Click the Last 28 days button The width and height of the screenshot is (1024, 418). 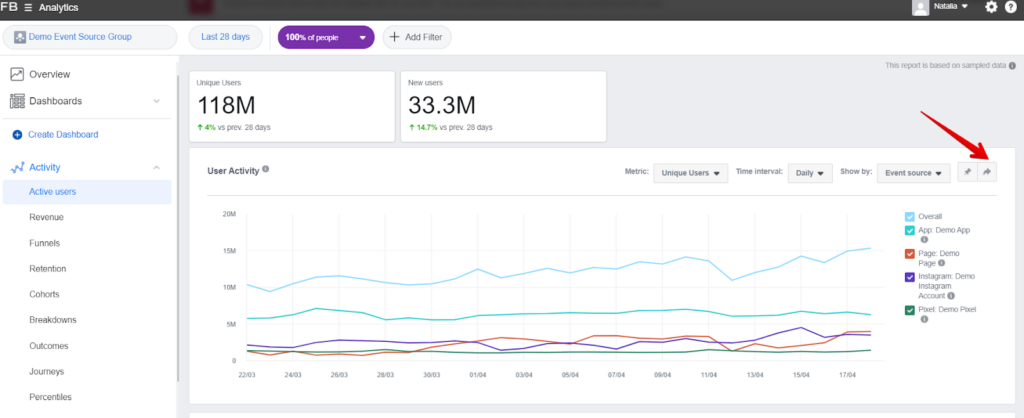coord(225,37)
